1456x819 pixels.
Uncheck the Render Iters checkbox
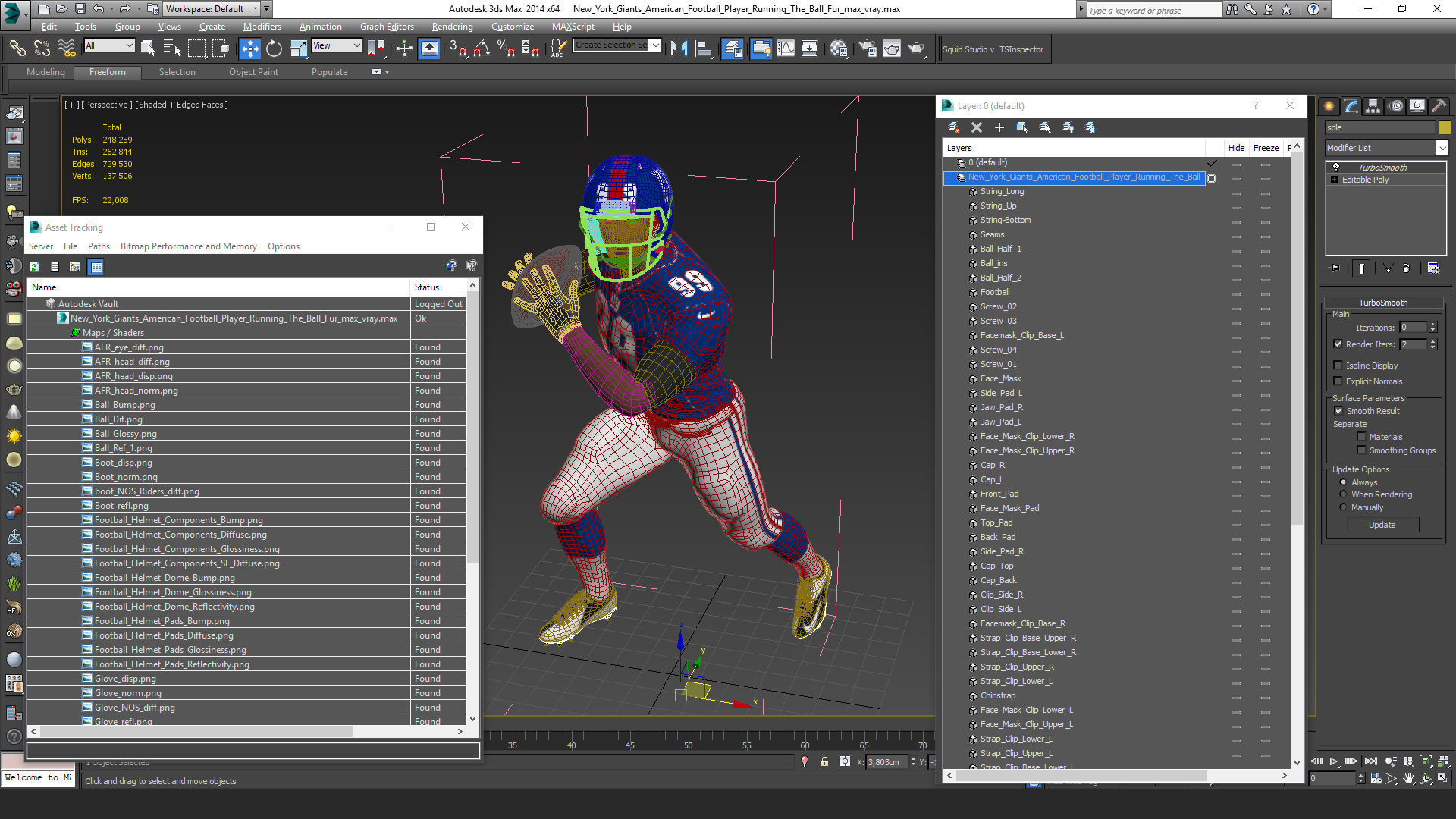[1338, 344]
